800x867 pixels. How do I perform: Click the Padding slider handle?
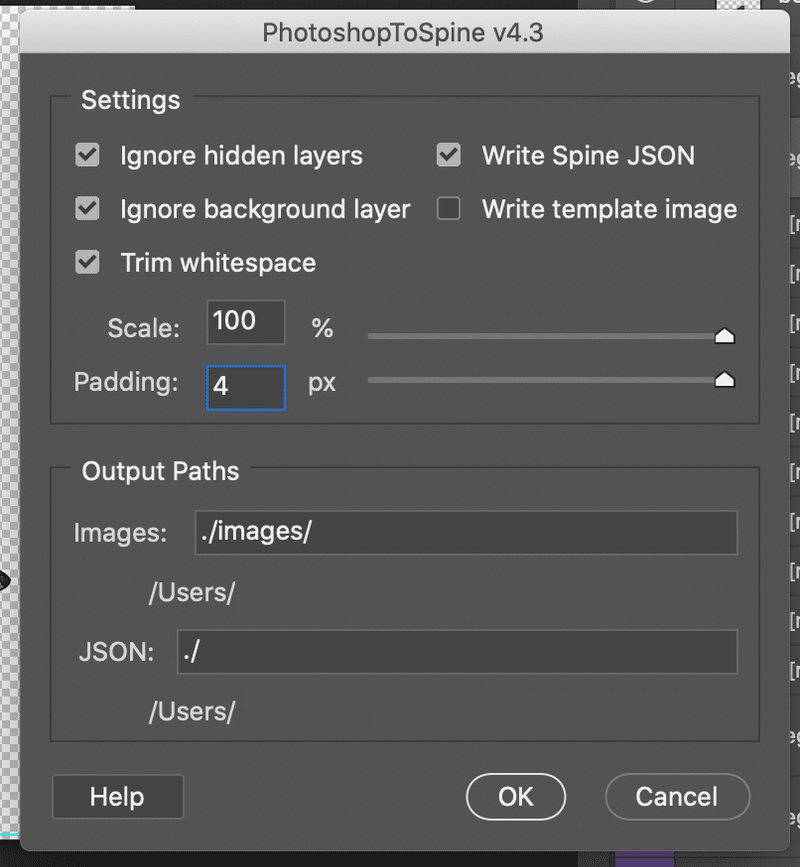click(x=724, y=379)
